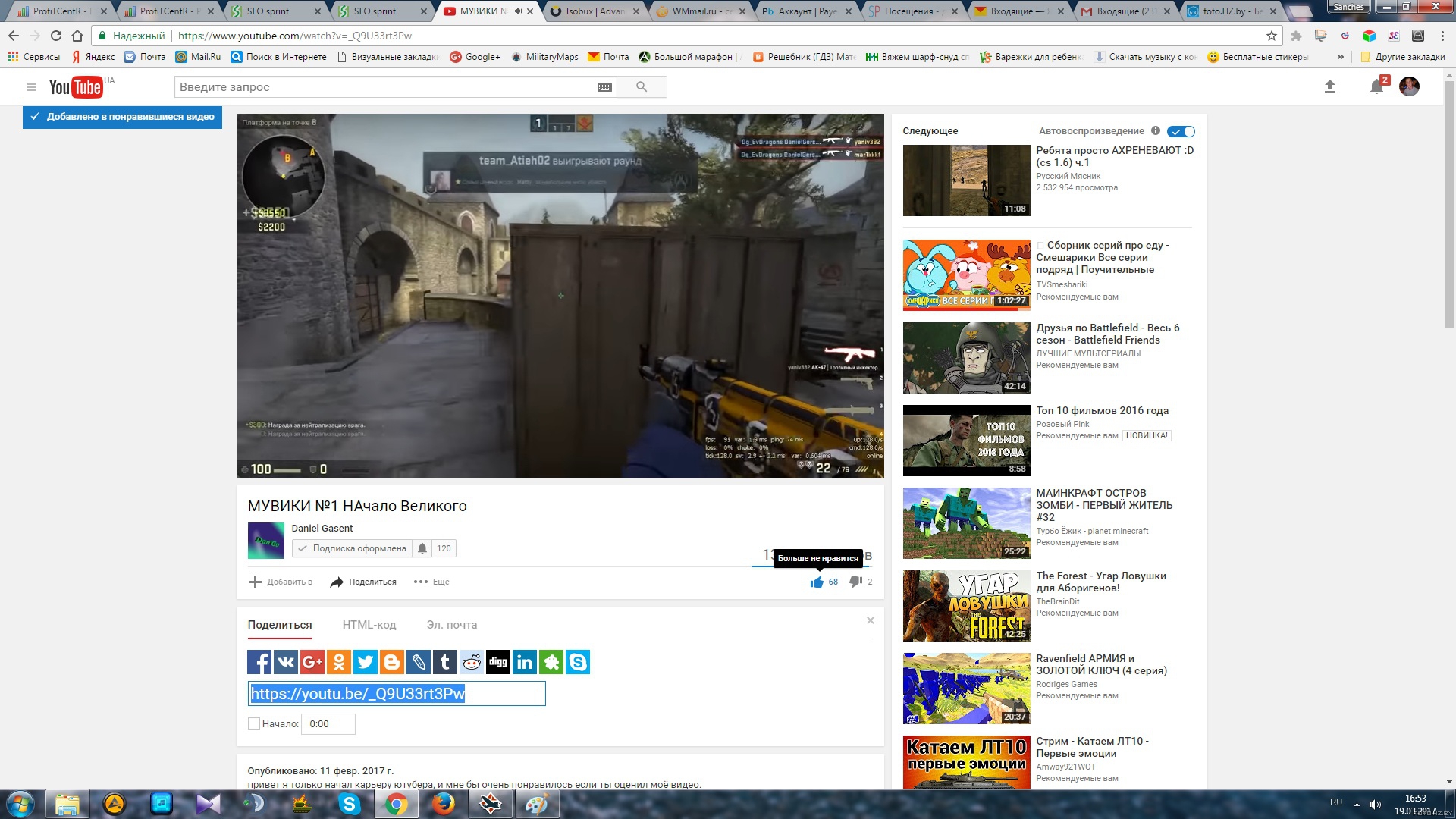
Task: Reload the page with refresh button
Action: (55, 36)
